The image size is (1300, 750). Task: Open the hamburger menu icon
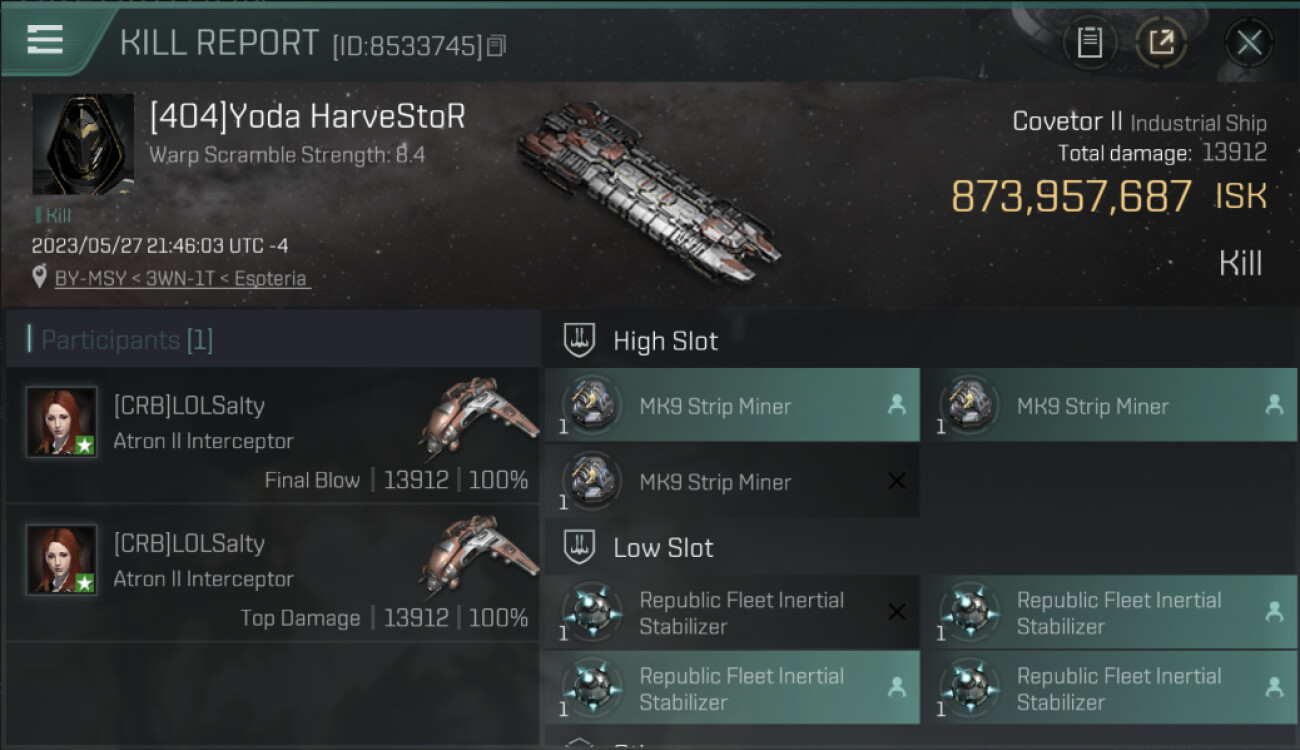[x=45, y=40]
